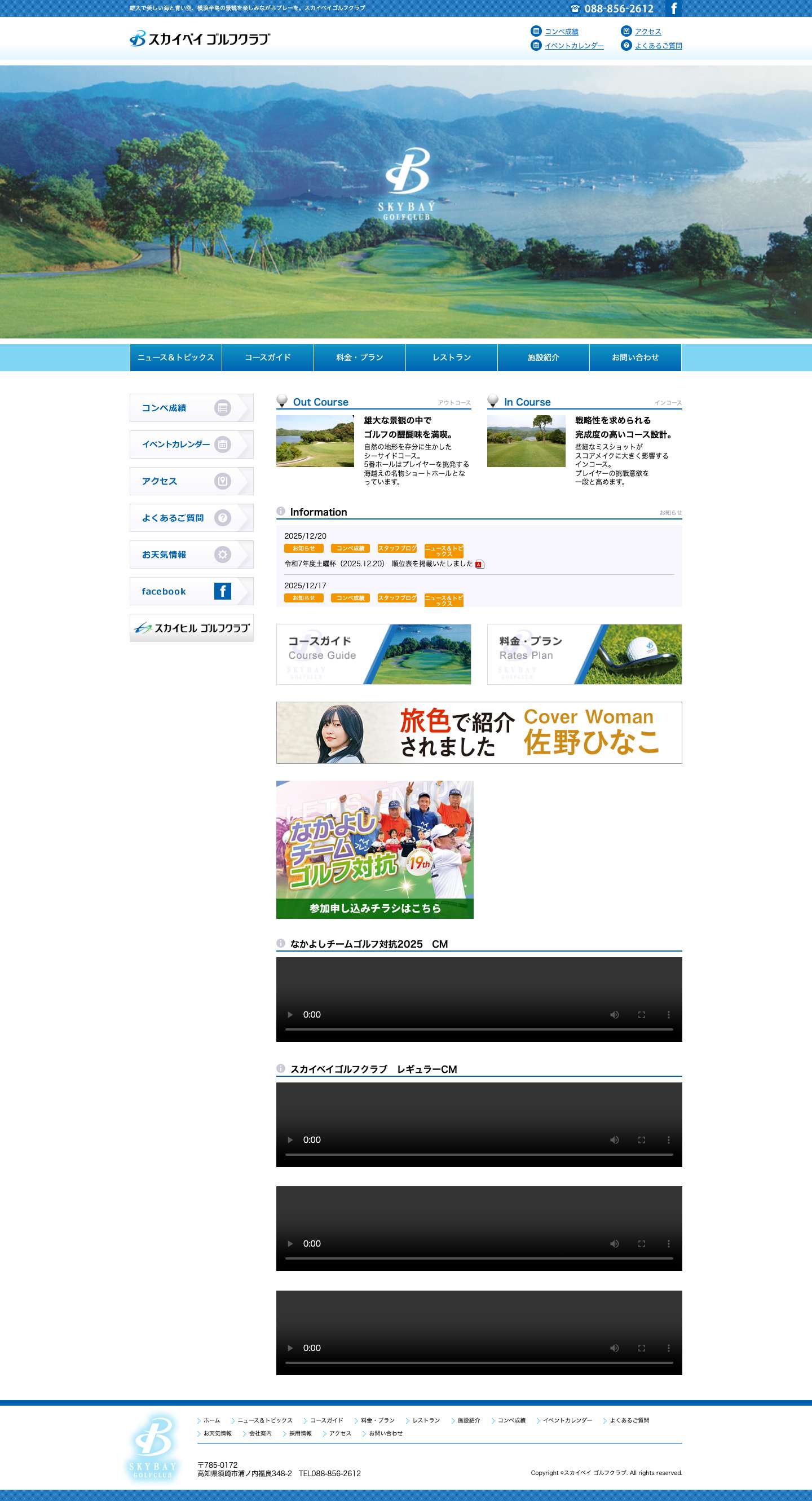Open the Facebook icon in the top header bar
The height and width of the screenshot is (1501, 812).
click(x=673, y=8)
